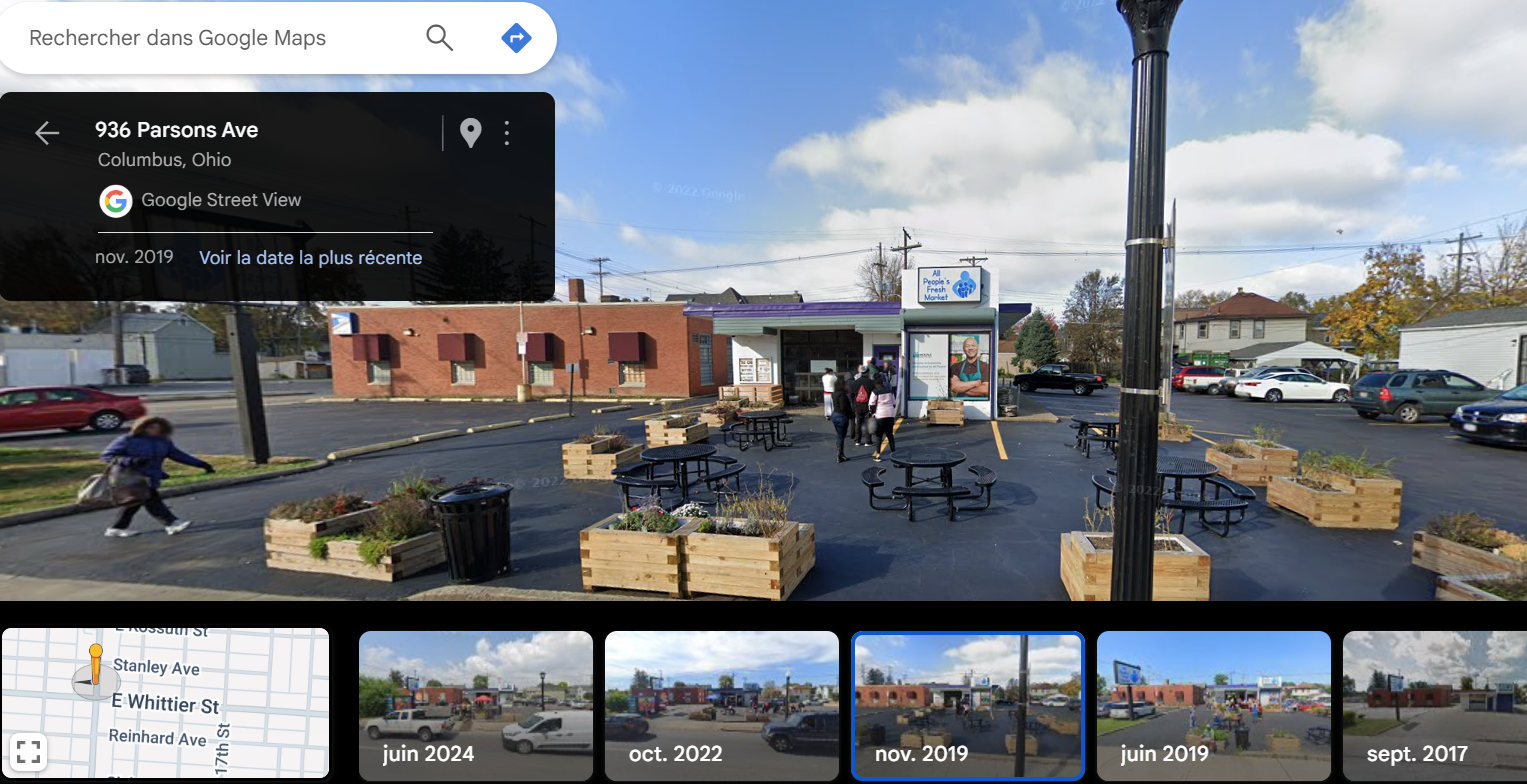Image resolution: width=1527 pixels, height=784 pixels.
Task: Select the sept. 2017 imagery thumbnail
Action: (x=1435, y=706)
